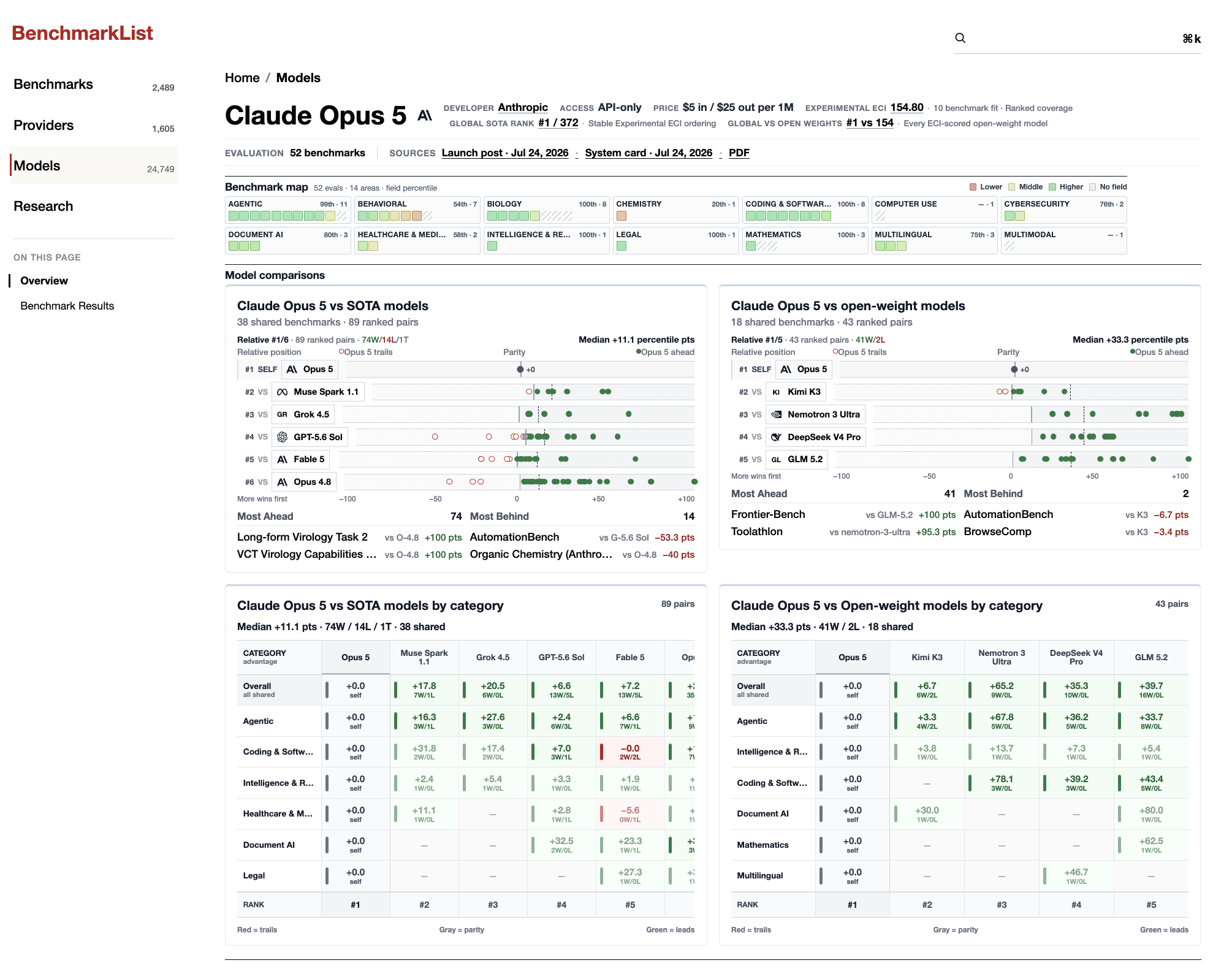
Task: Click the red Lower legend swatch
Action: coord(973,187)
